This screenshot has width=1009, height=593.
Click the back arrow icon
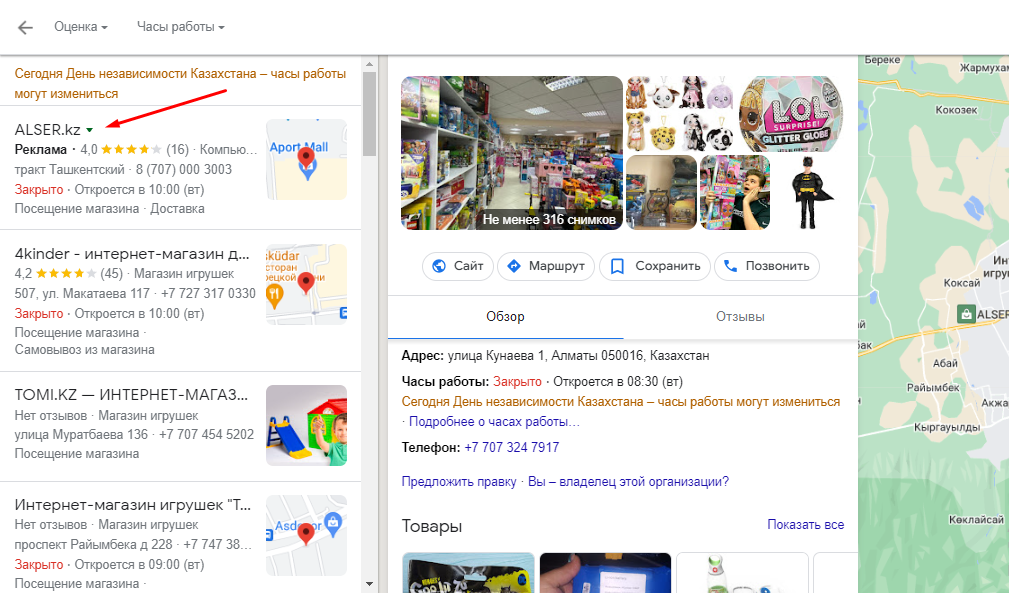click(x=25, y=27)
